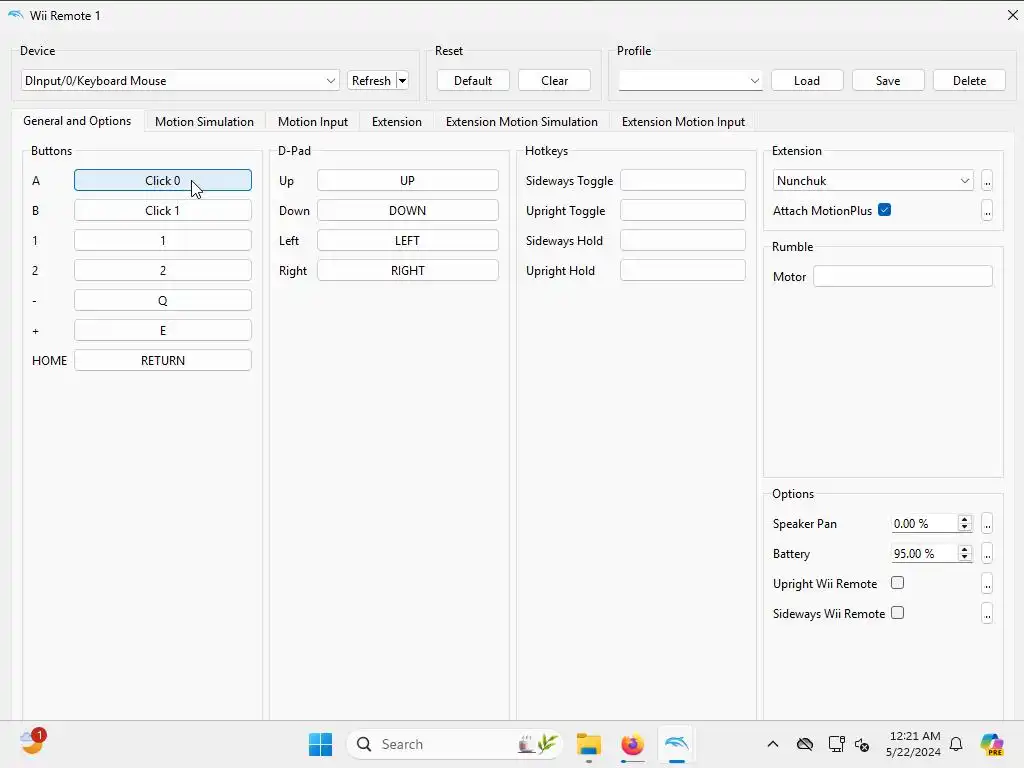Increase Speaker Pan value with up arrow
Image resolution: width=1024 pixels, height=768 pixels.
pyautogui.click(x=964, y=519)
